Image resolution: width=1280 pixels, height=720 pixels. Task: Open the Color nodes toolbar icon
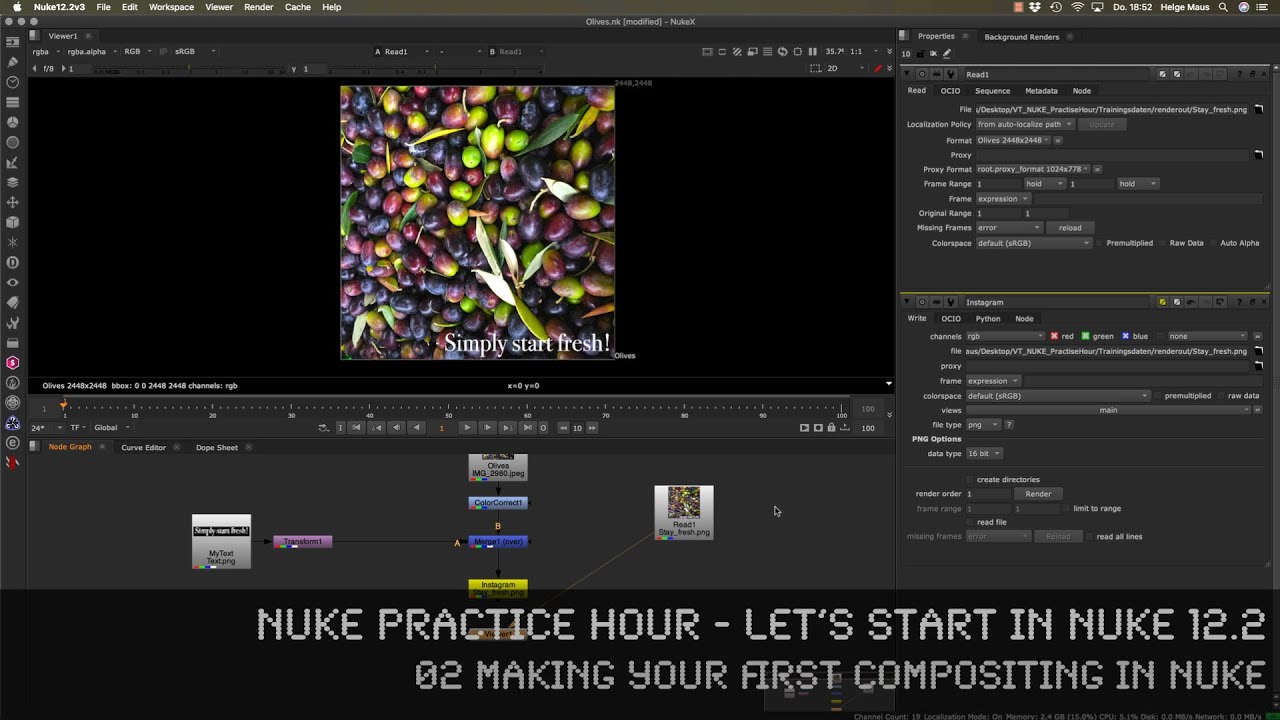(x=13, y=122)
